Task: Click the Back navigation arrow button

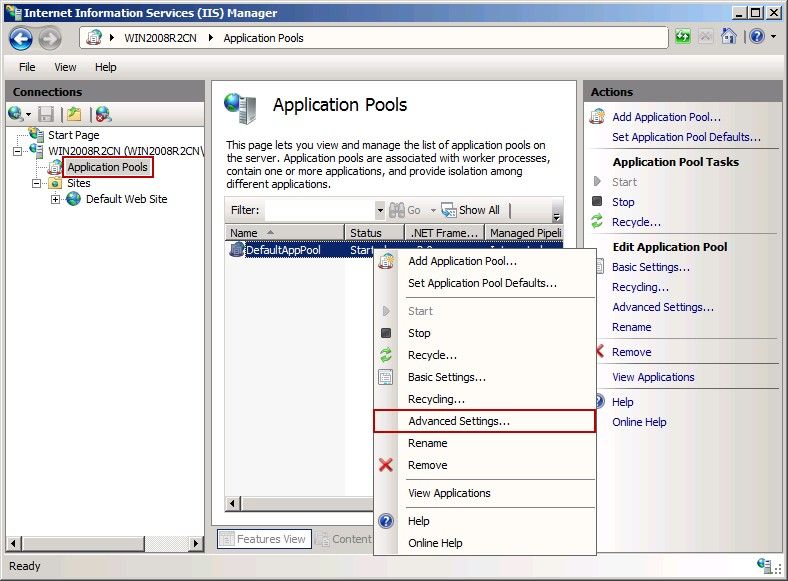Action: coord(21,38)
